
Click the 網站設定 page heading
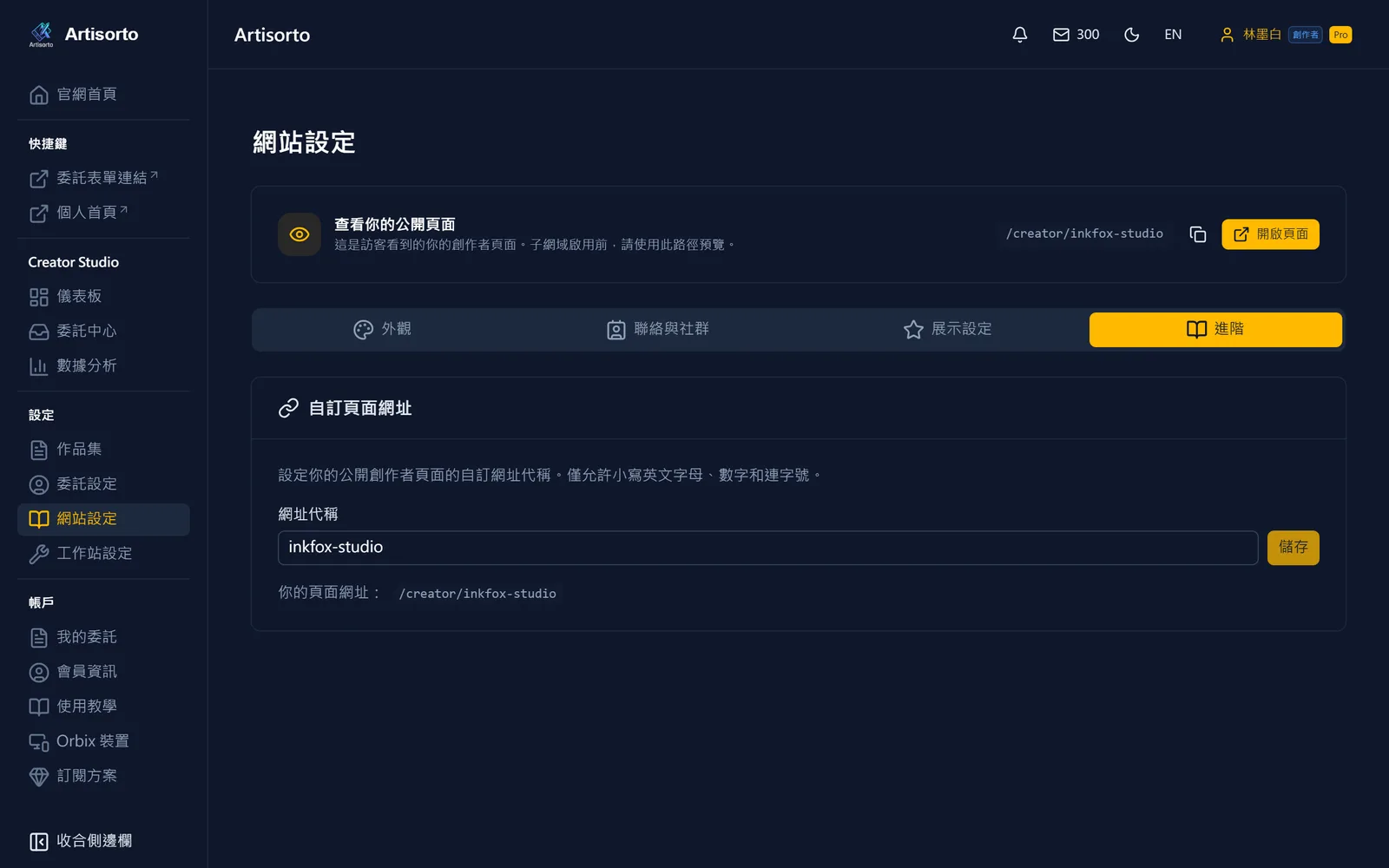click(304, 142)
